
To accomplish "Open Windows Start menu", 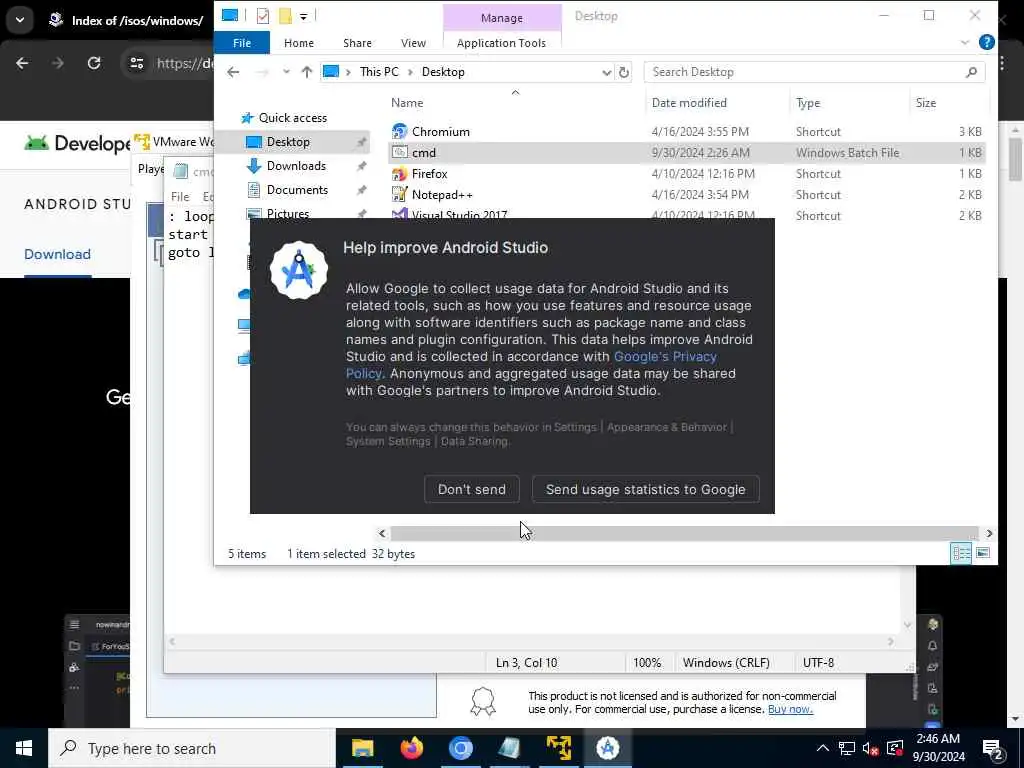I will pyautogui.click(x=24, y=748).
